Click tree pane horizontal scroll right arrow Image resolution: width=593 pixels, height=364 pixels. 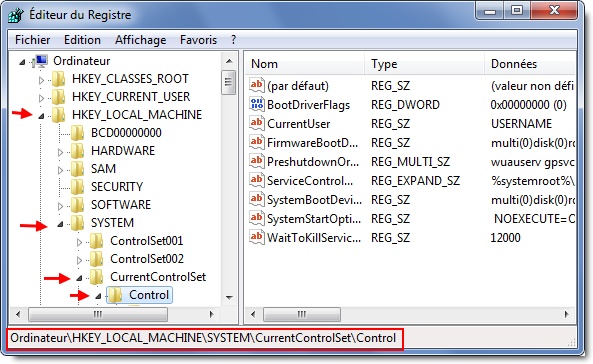pos(212,314)
